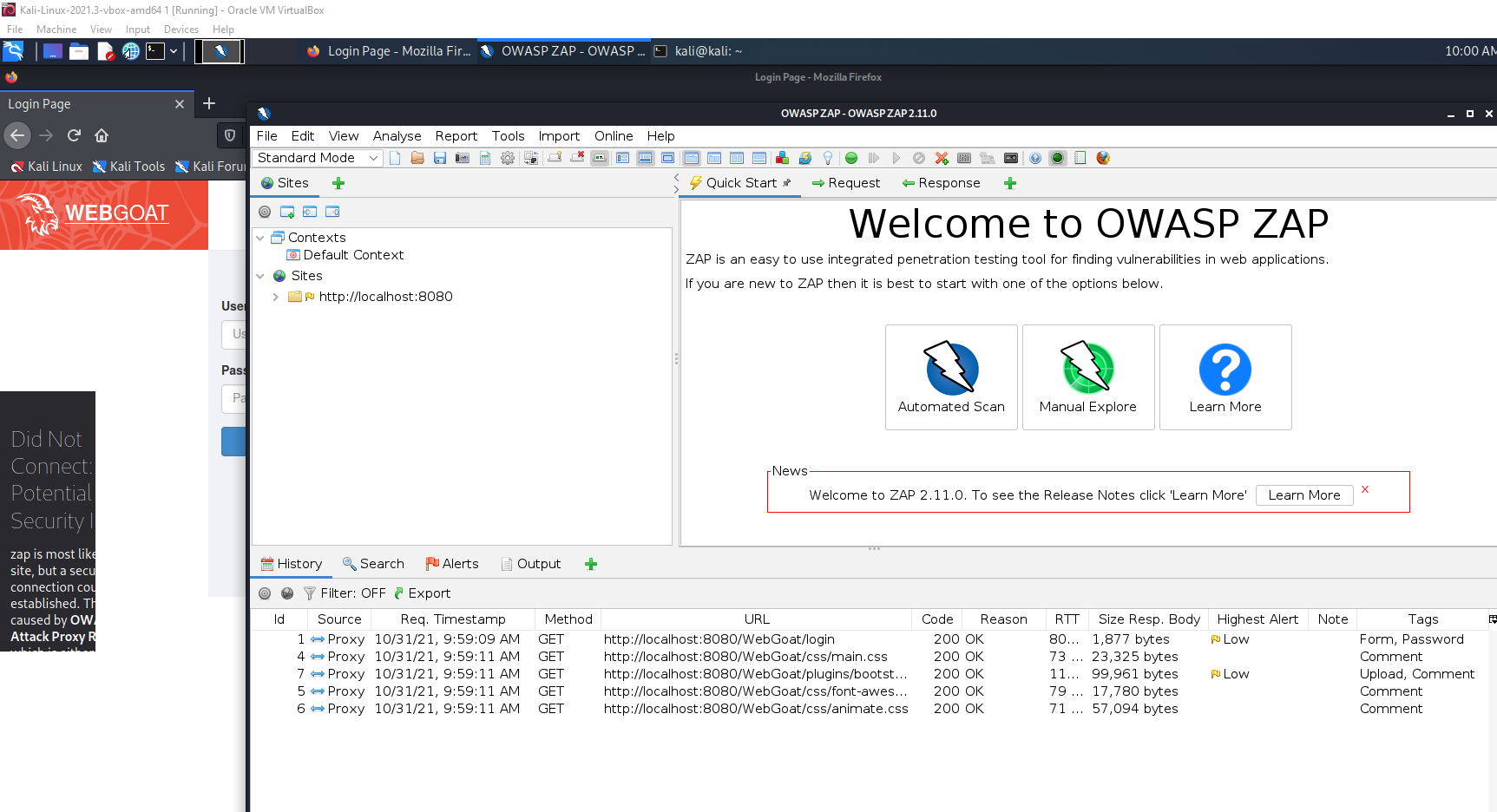Click the Check for Updates lightning icon
The width and height of the screenshot is (1497, 812).
coord(805,158)
